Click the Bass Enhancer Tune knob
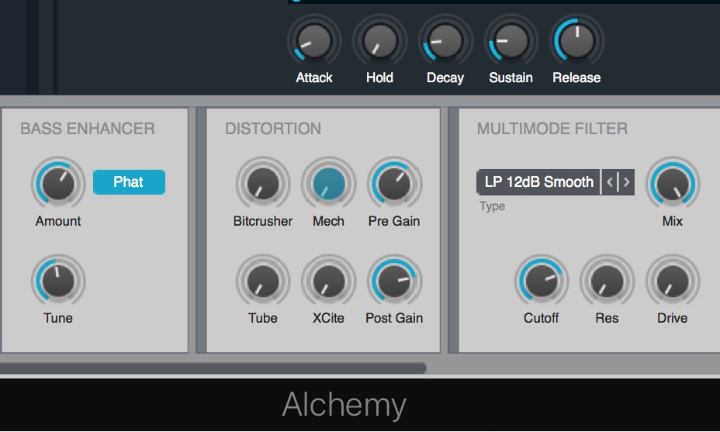 click(58, 281)
